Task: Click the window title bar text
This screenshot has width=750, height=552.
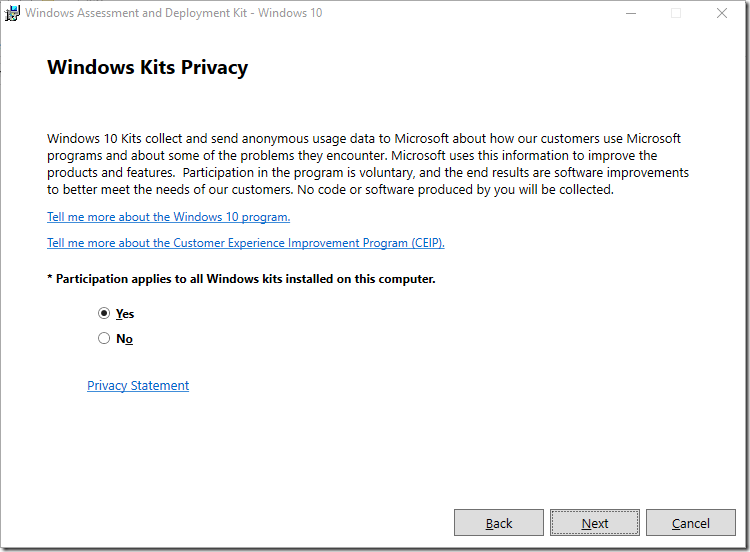Action: [x=173, y=14]
